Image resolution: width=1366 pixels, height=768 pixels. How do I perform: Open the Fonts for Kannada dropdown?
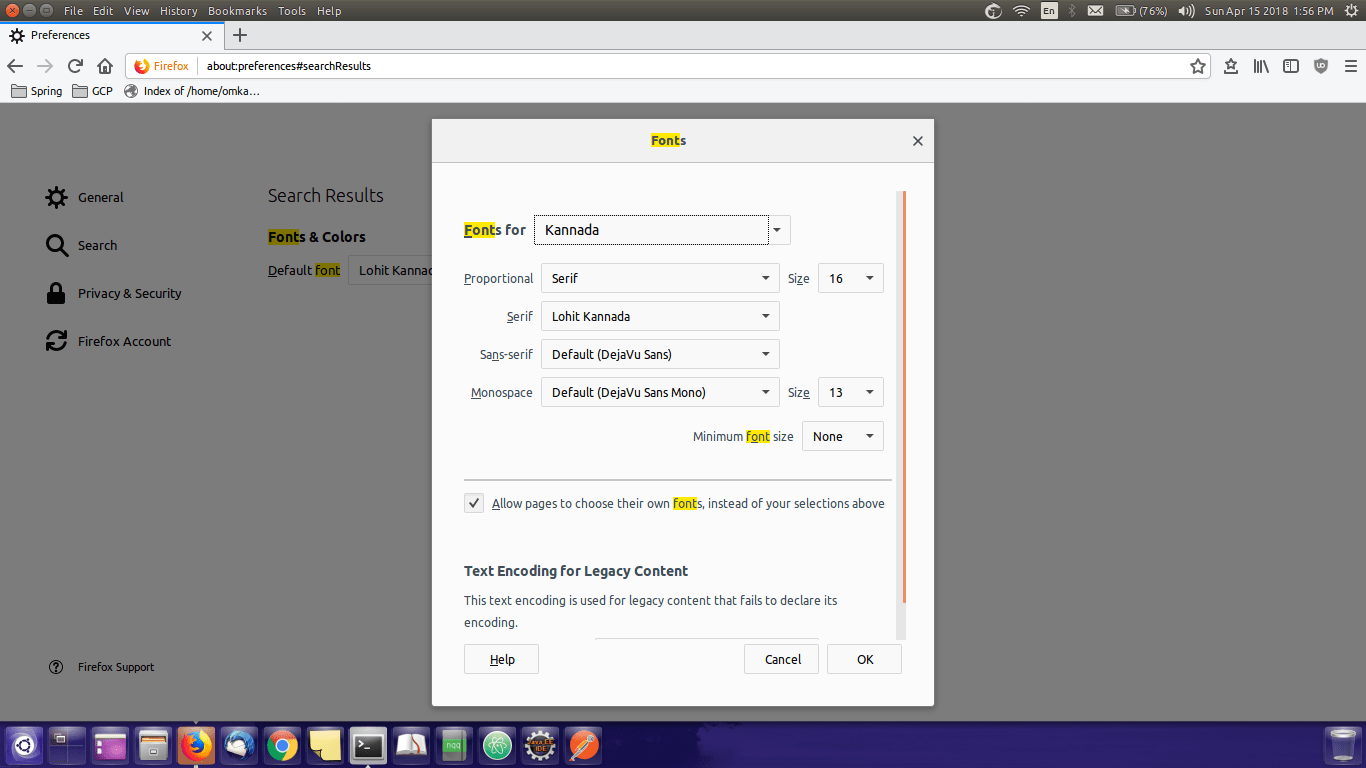tap(662, 230)
